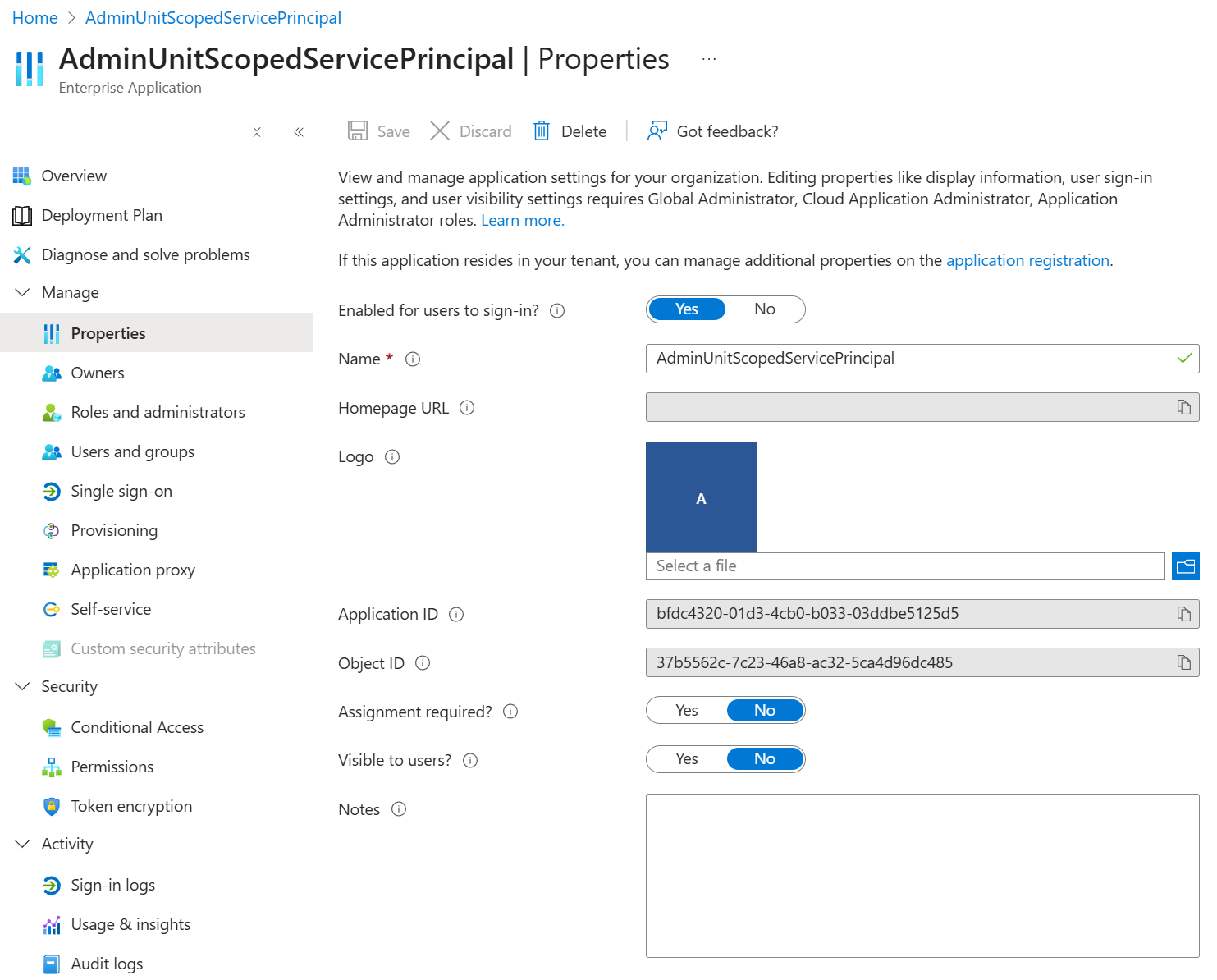1217x980 pixels.
Task: Set Assignment required to No
Action: pos(765,711)
